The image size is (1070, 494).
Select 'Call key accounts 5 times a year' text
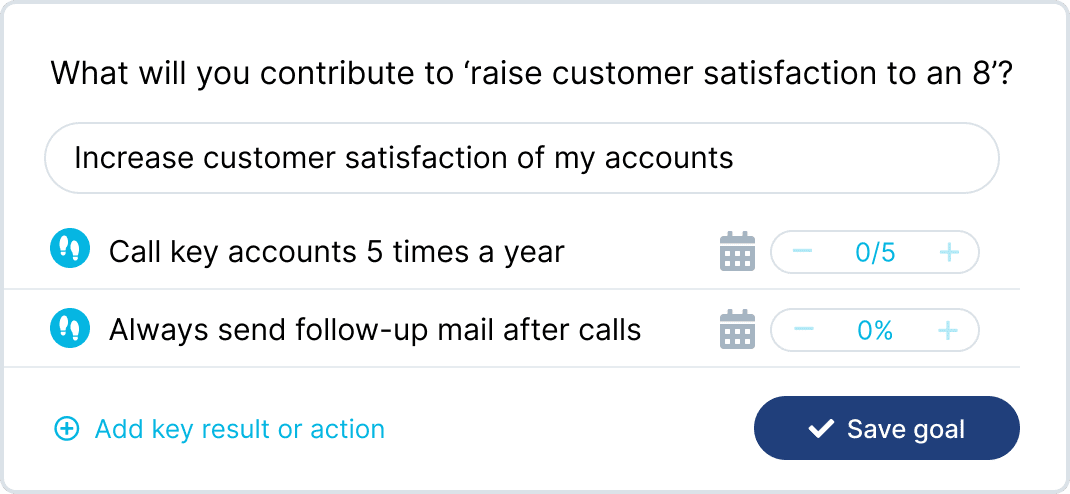coord(336,252)
